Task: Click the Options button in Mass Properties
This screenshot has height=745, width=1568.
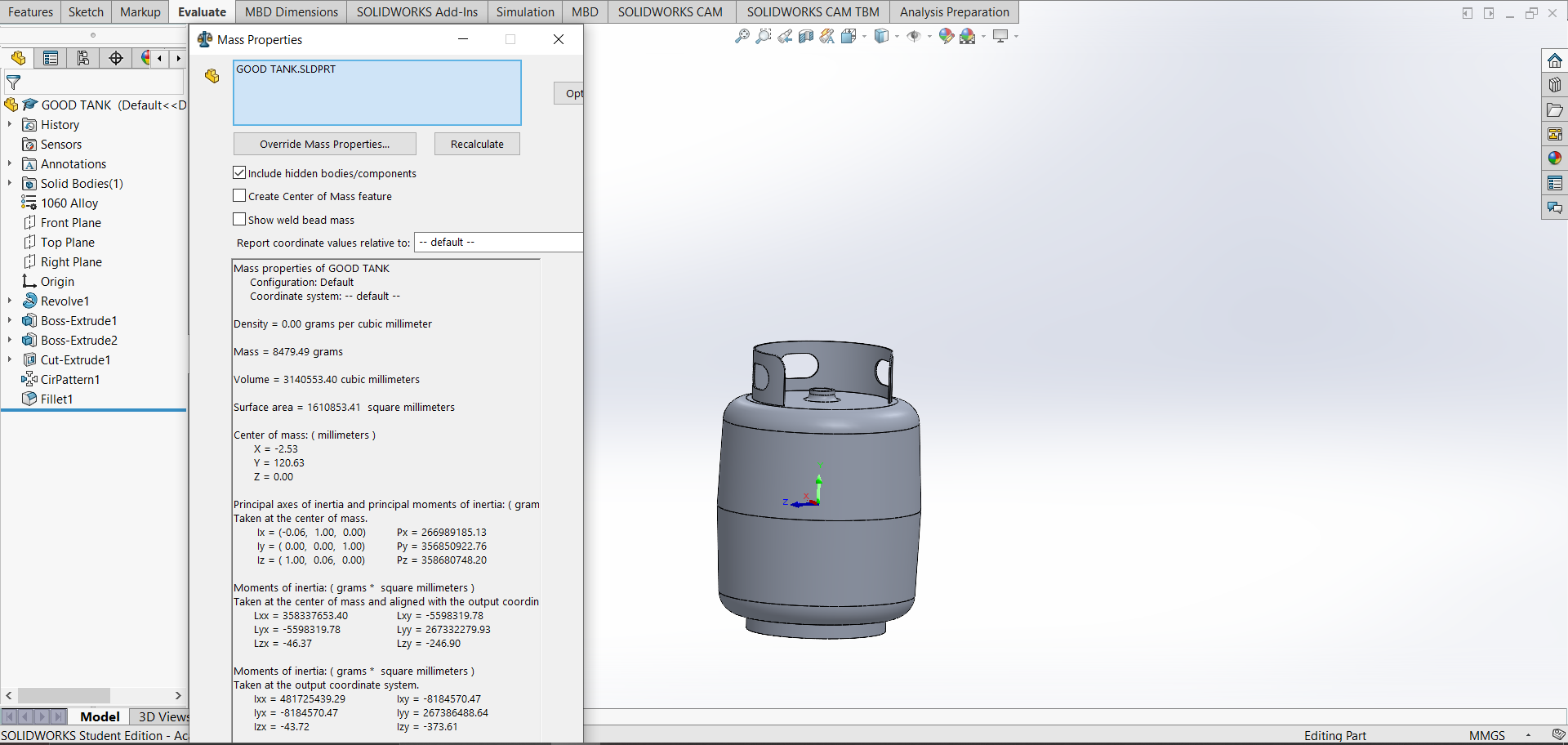Action: (569, 93)
